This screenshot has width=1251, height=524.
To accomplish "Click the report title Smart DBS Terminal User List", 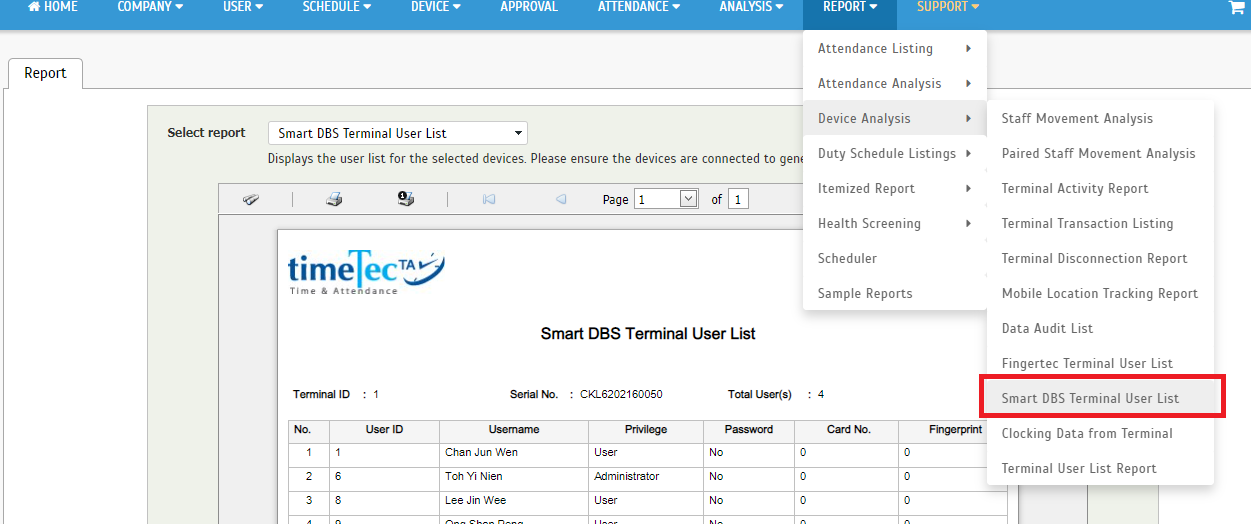I will point(648,334).
